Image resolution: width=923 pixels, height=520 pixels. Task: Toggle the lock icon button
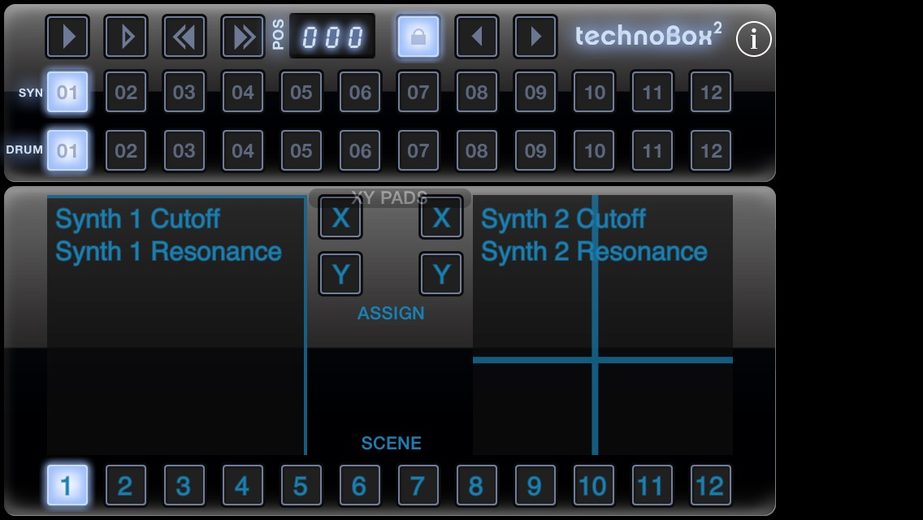click(418, 37)
